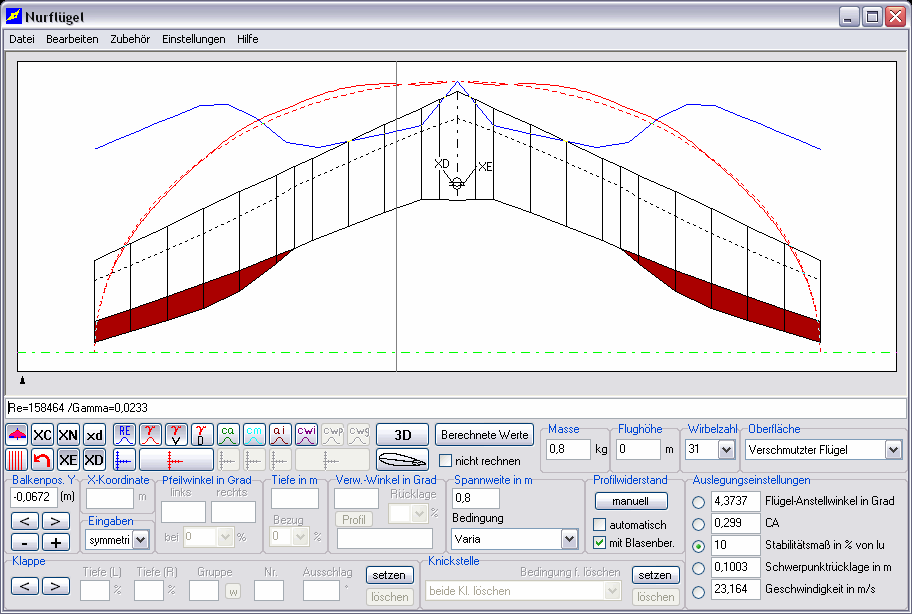912x614 pixels.
Task: Toggle the gamma V curve button
Action: tap(176, 435)
